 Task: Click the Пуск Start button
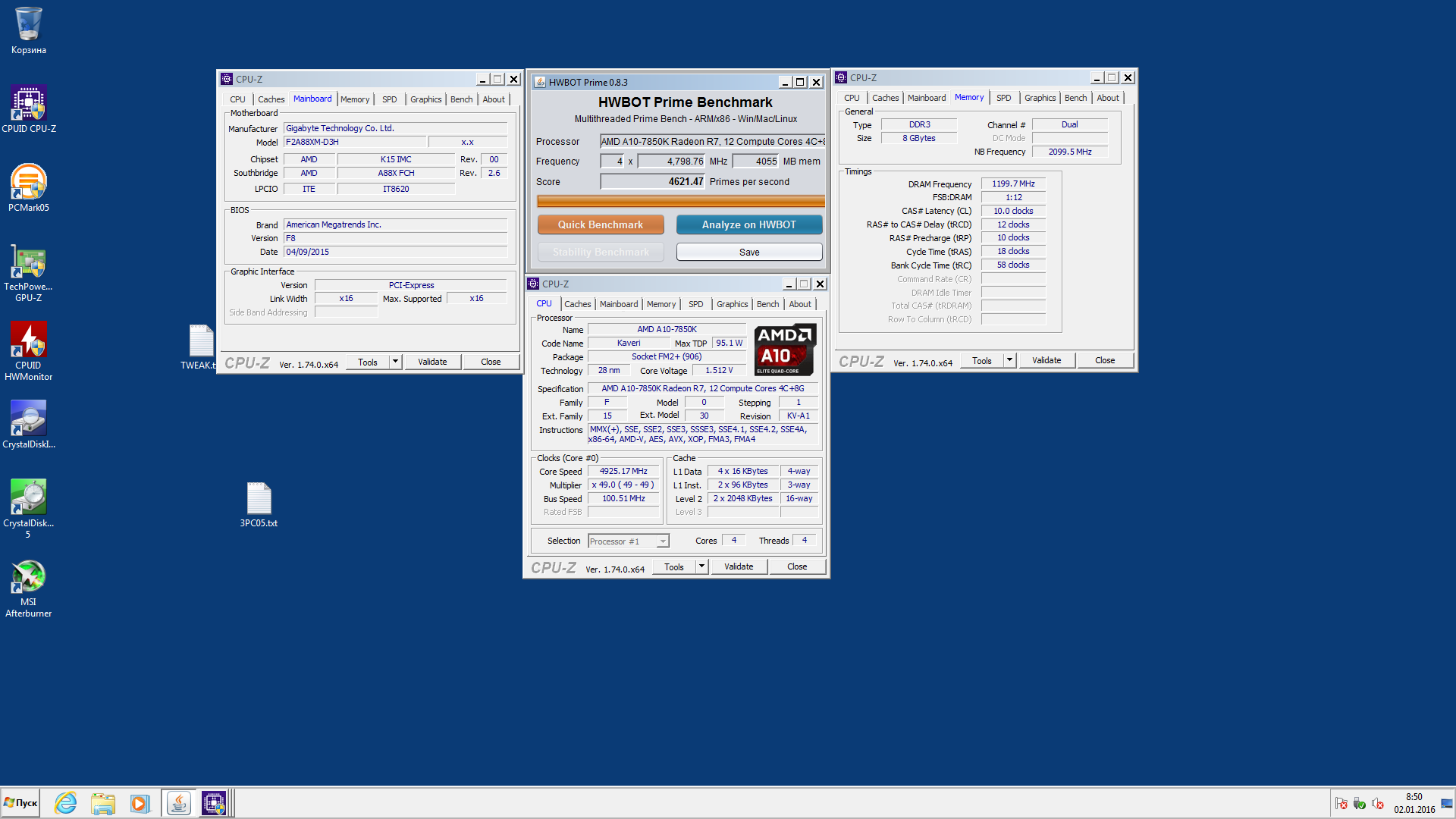[20, 803]
